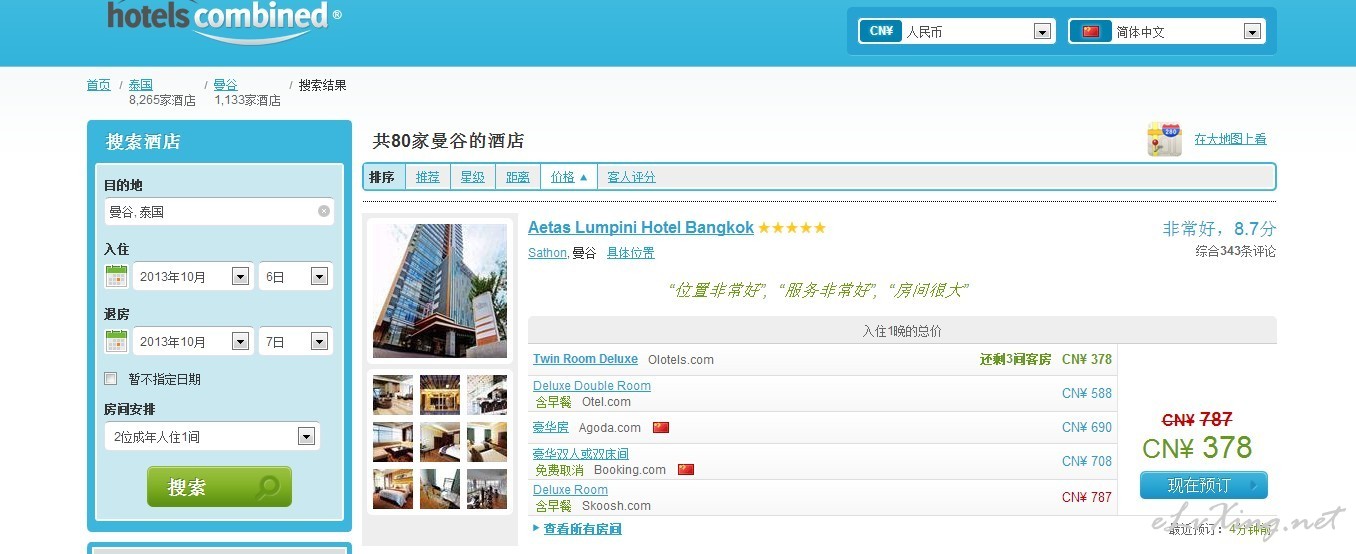The height and width of the screenshot is (554, 1356).
Task: Open the check-out calendar icon
Action: (x=116, y=341)
